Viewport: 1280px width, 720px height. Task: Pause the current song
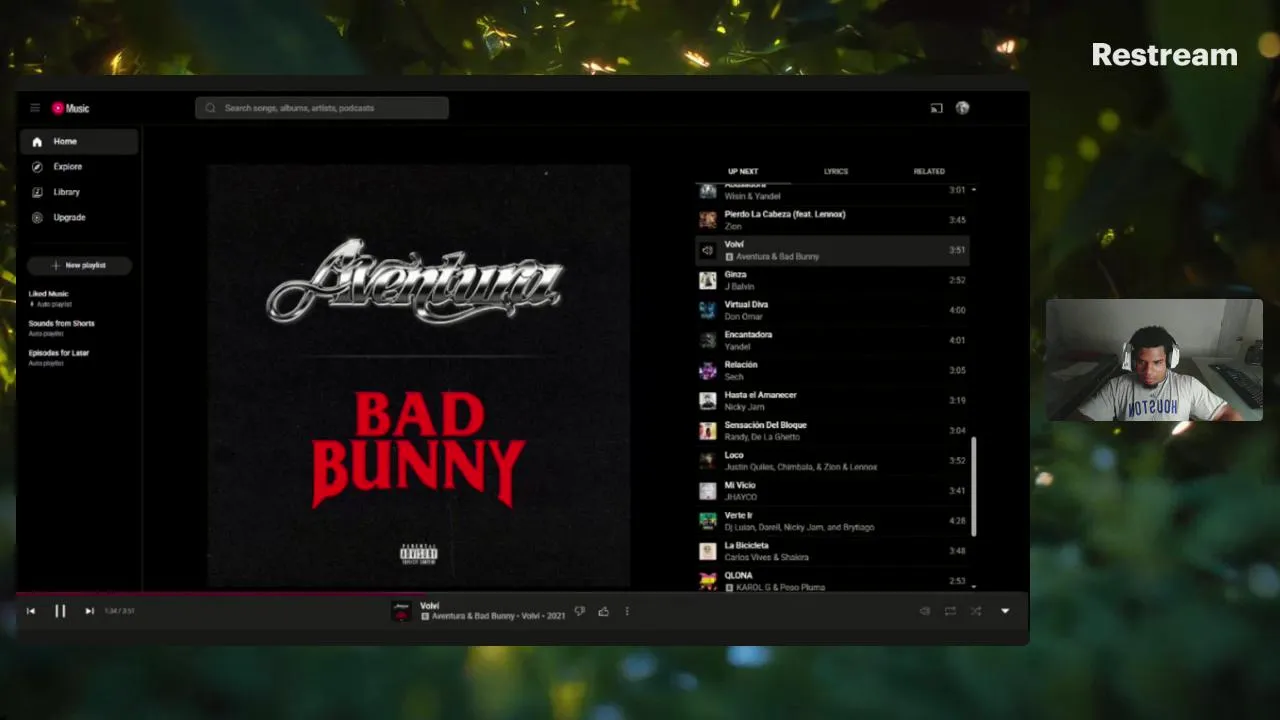tap(60, 611)
